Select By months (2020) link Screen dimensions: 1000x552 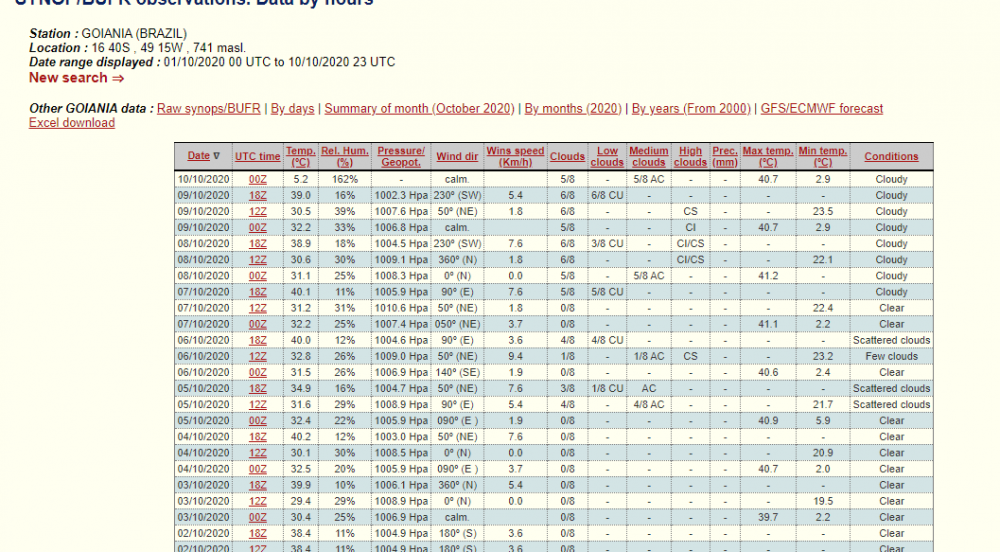(573, 108)
